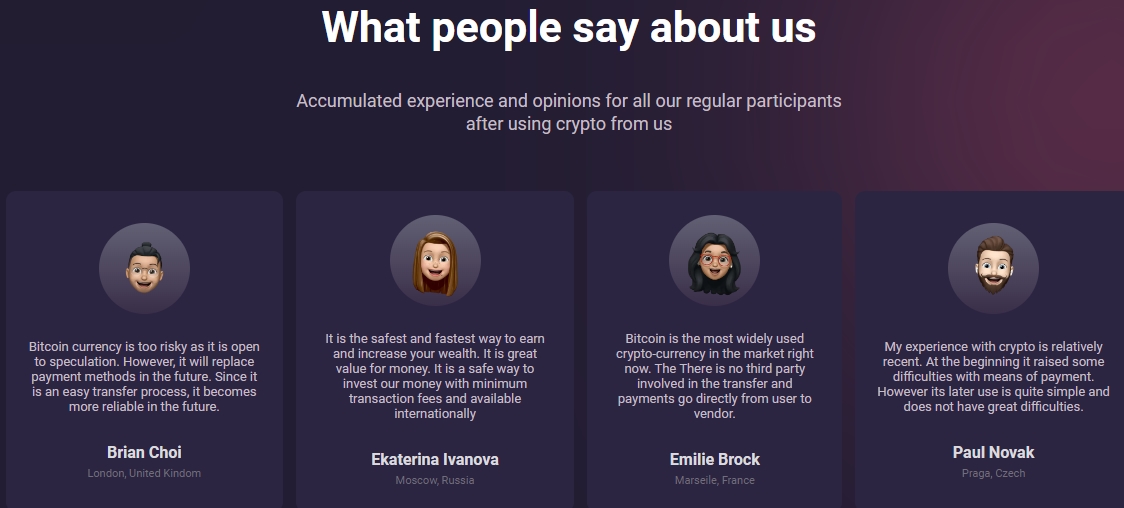Click Emilie Brock's avatar icon
1124x508 pixels.
click(x=714, y=260)
